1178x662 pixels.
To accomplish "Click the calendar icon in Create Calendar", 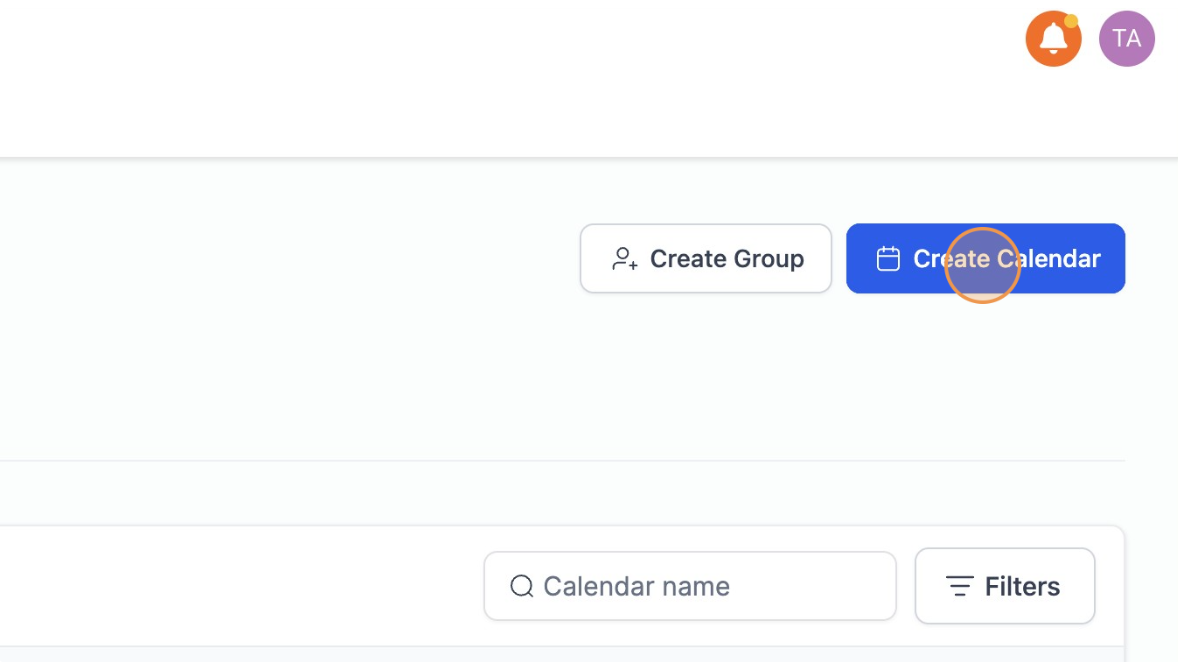I will pos(888,259).
